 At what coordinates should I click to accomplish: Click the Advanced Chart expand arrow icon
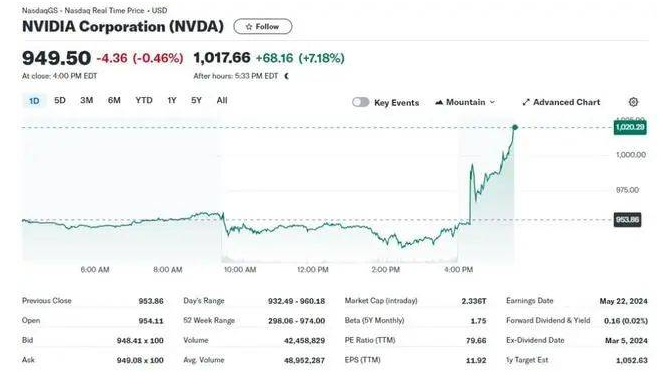(526, 102)
